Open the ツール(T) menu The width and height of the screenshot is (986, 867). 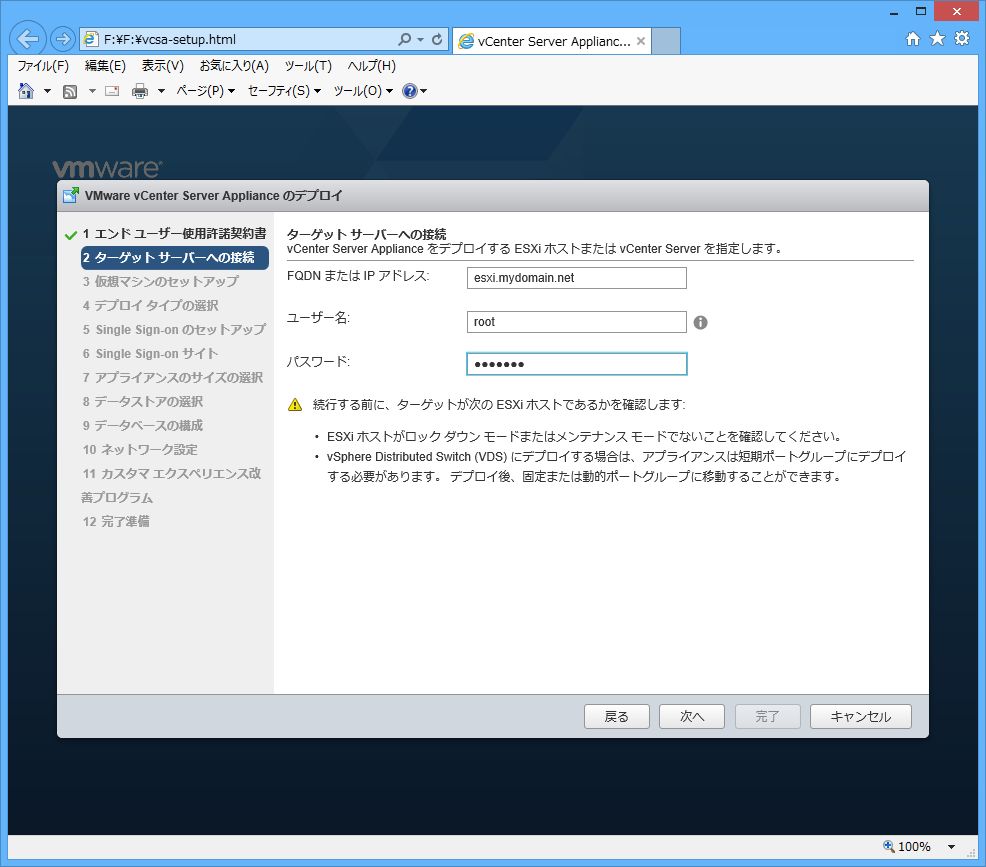pos(308,66)
